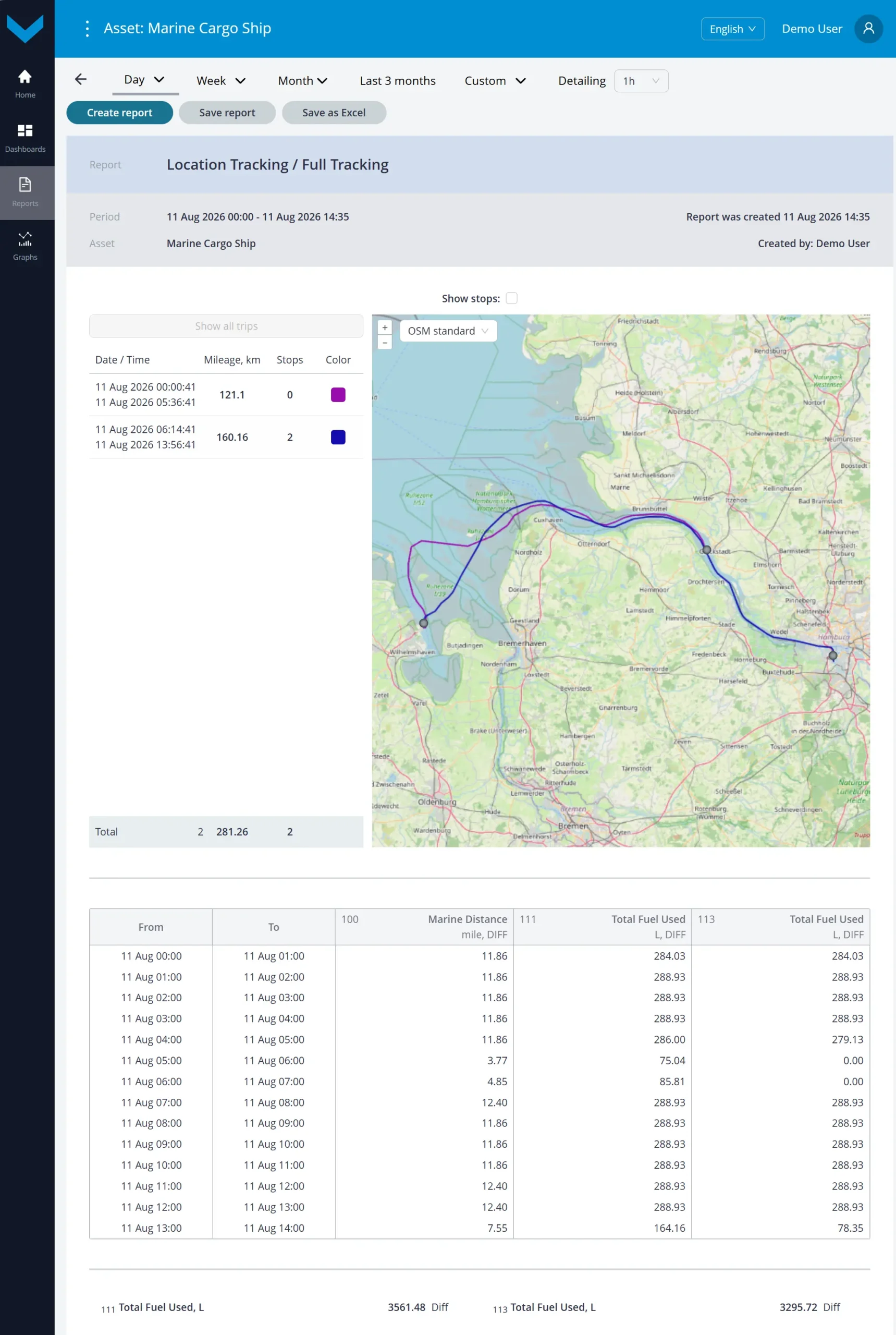896x1335 pixels.
Task: Select the trip starting 11 Aug 2026 00:00:41
Action: 226,394
